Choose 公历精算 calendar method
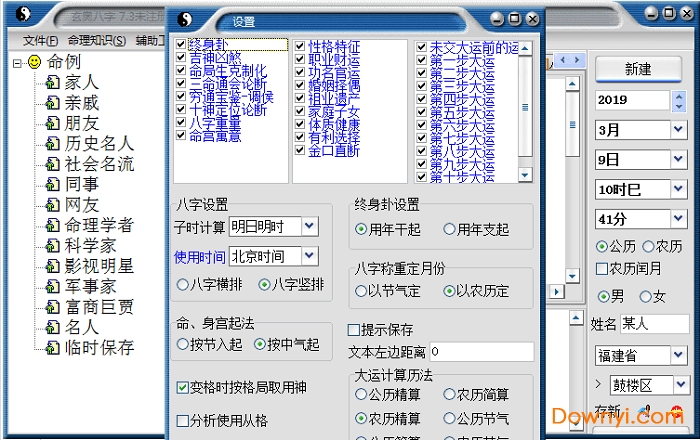This screenshot has height=440, width=700. [361, 394]
